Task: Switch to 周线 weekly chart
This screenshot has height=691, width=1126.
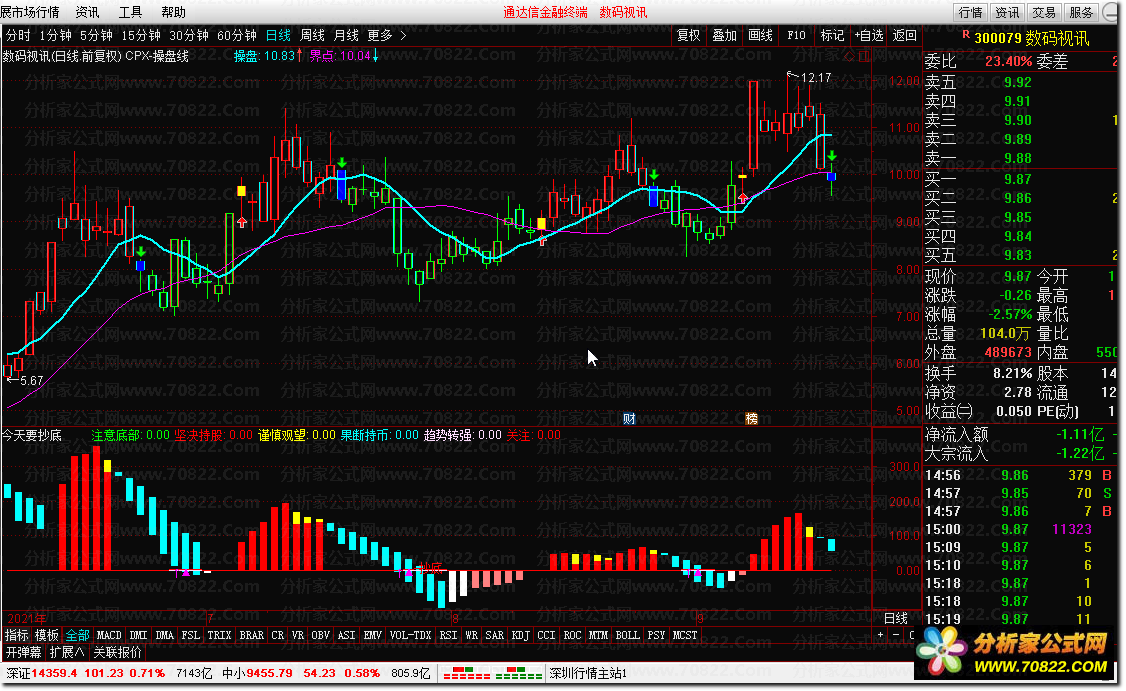Action: click(312, 35)
